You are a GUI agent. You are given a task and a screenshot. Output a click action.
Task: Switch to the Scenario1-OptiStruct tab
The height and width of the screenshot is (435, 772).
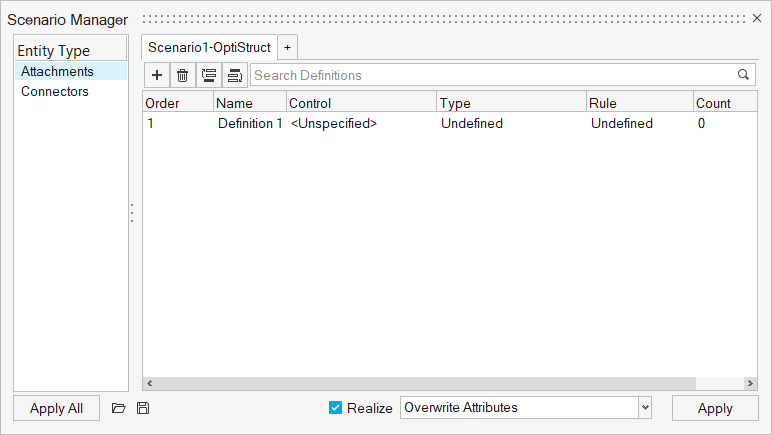[209, 48]
